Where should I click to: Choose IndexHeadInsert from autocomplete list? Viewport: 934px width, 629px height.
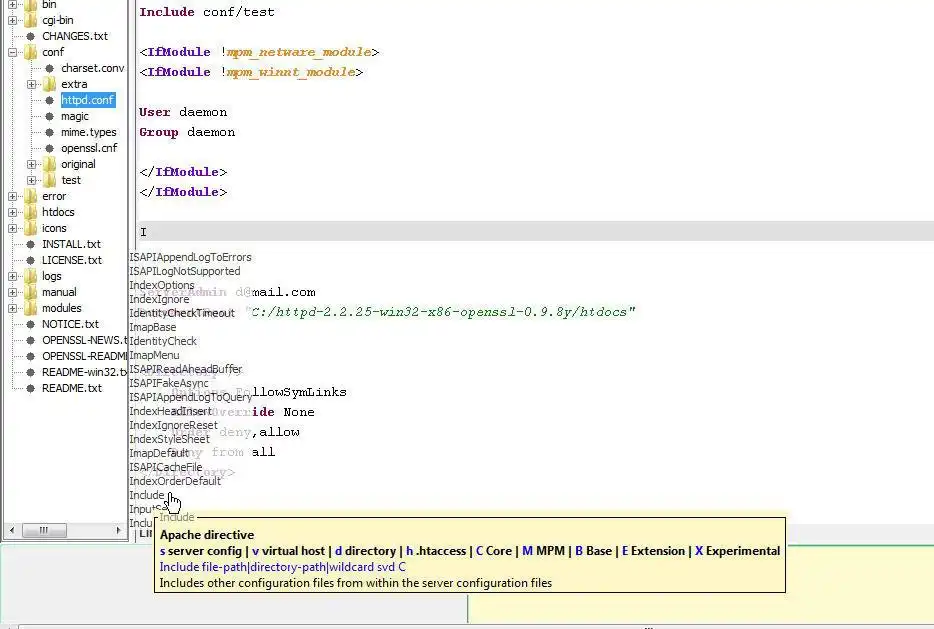[x=170, y=411]
